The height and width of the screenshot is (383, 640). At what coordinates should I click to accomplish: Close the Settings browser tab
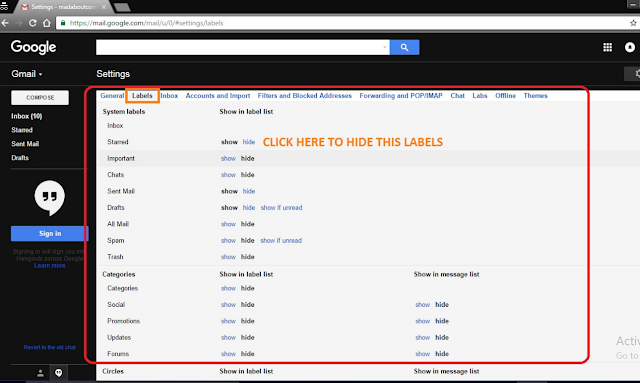click(104, 7)
